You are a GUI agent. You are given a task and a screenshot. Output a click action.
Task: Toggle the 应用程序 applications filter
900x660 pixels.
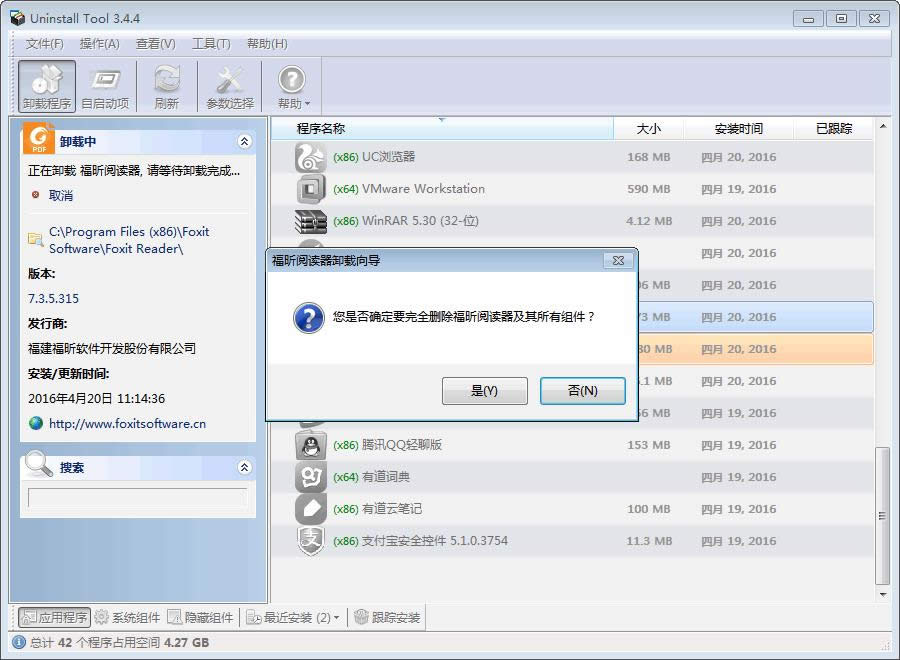point(55,618)
